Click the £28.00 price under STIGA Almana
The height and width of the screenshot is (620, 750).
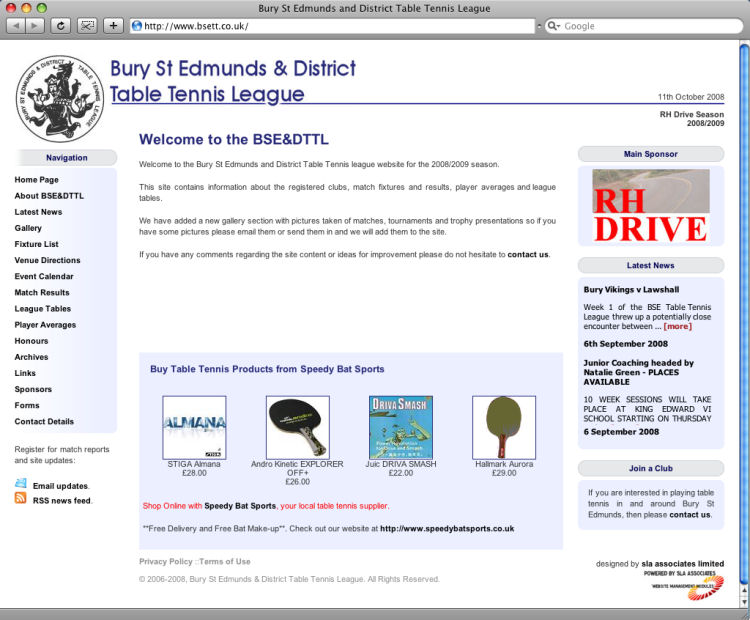(x=194, y=473)
